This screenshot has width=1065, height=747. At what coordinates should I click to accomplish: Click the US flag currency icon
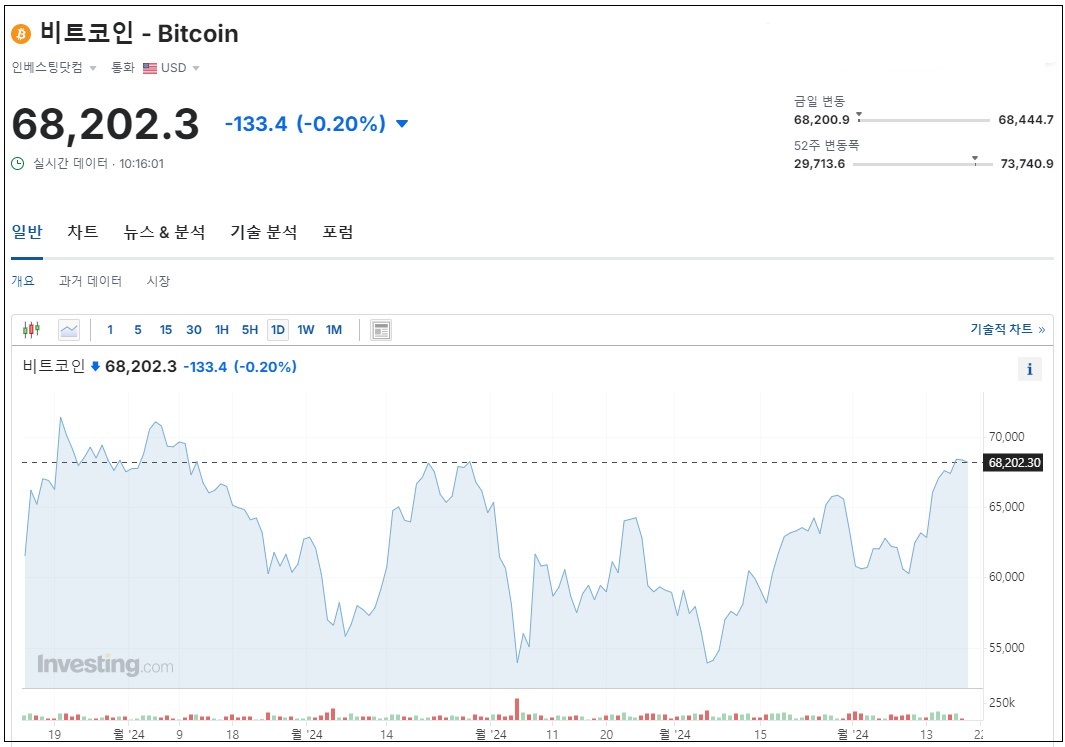coord(149,68)
